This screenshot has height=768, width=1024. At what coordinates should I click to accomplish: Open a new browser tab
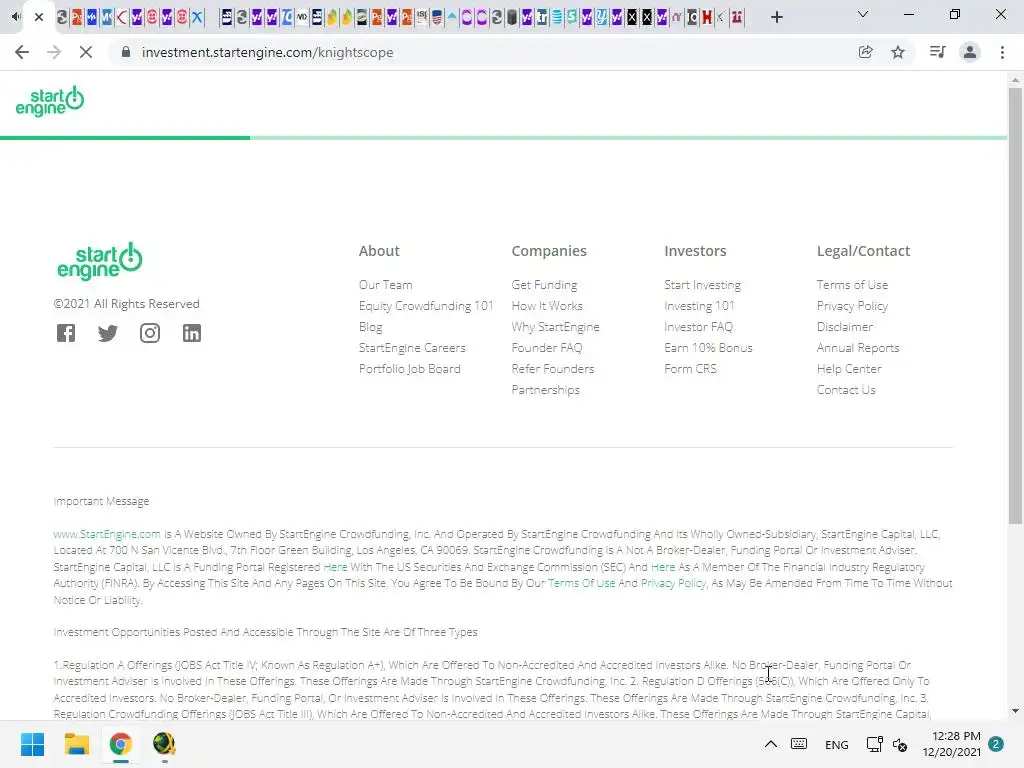[776, 17]
